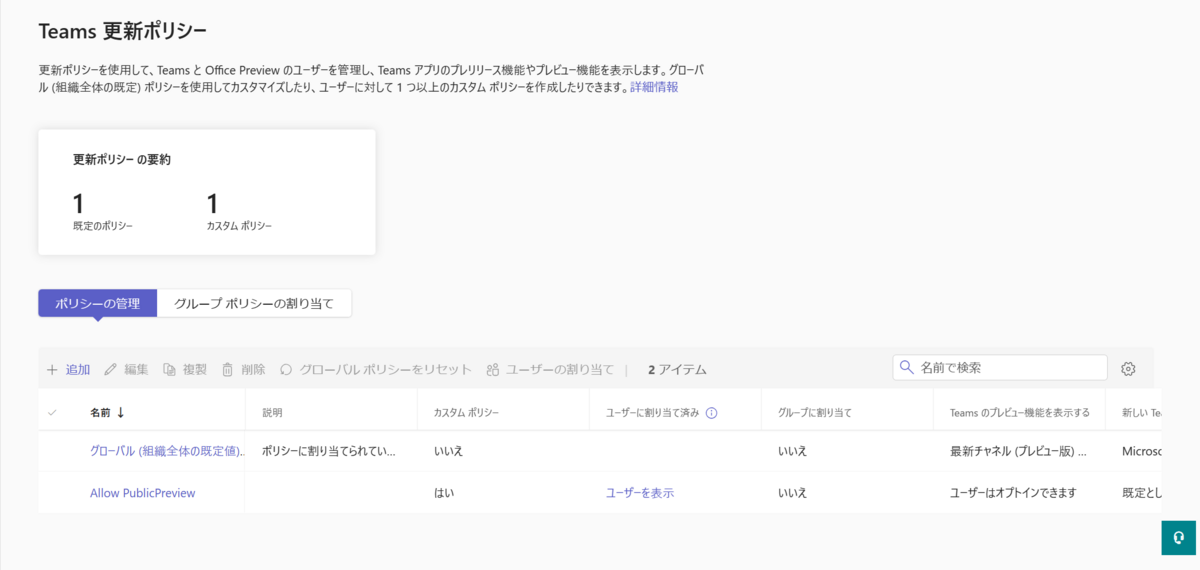Select ユーザーはオプトインできます cell

(1013, 493)
